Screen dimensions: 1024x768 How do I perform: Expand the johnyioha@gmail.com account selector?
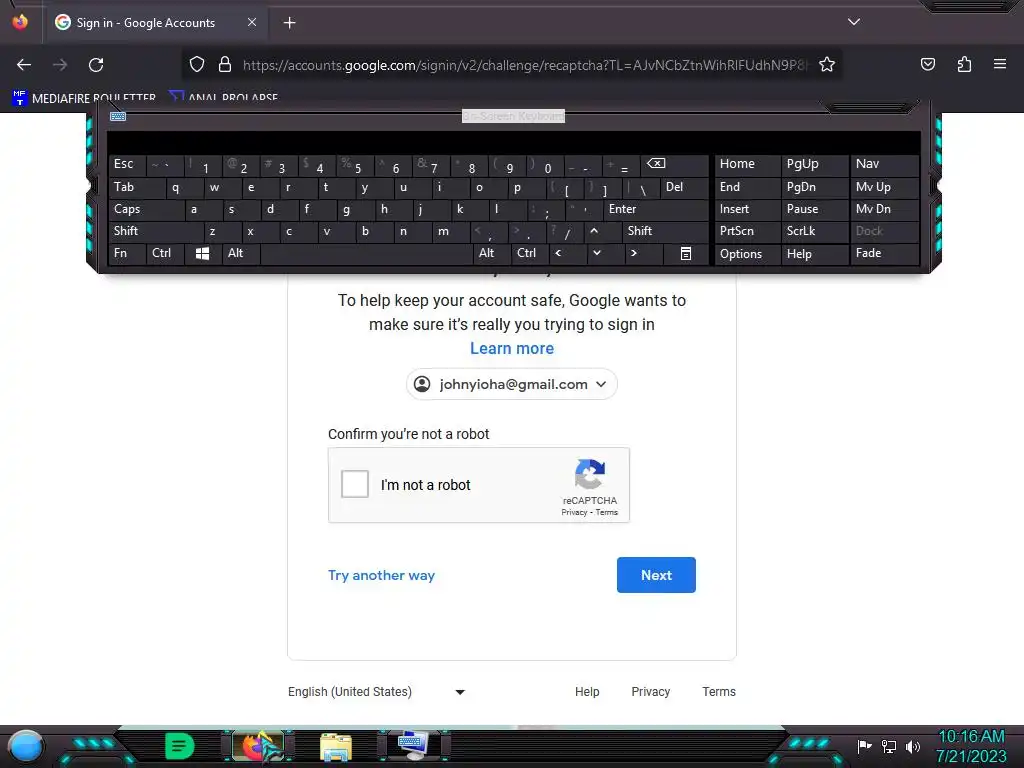click(x=512, y=384)
